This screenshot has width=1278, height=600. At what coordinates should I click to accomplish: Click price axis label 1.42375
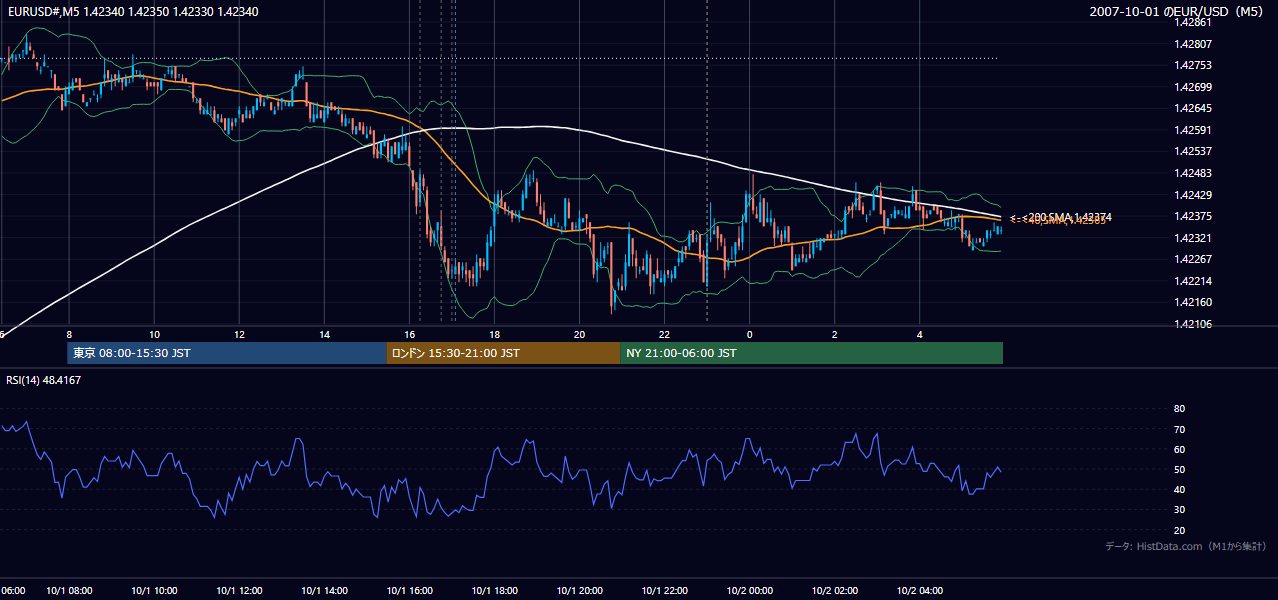(1193, 216)
